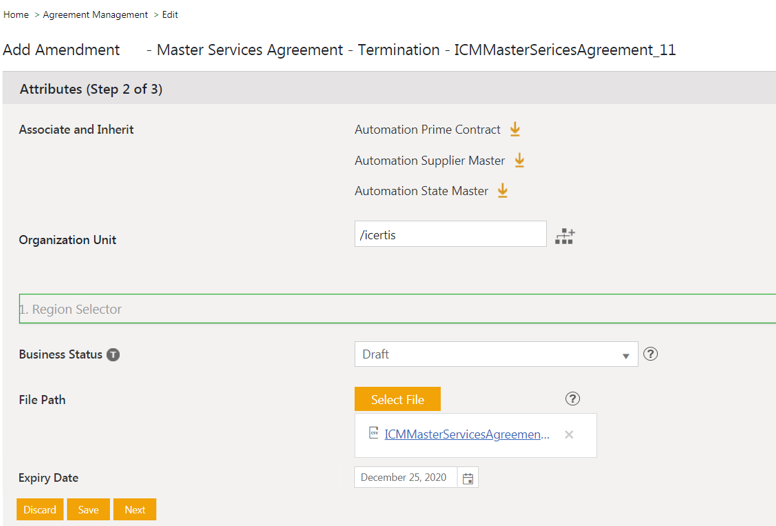Viewport: 776px width, 526px height.
Task: Click the Business Status help question icon
Action: point(650,354)
